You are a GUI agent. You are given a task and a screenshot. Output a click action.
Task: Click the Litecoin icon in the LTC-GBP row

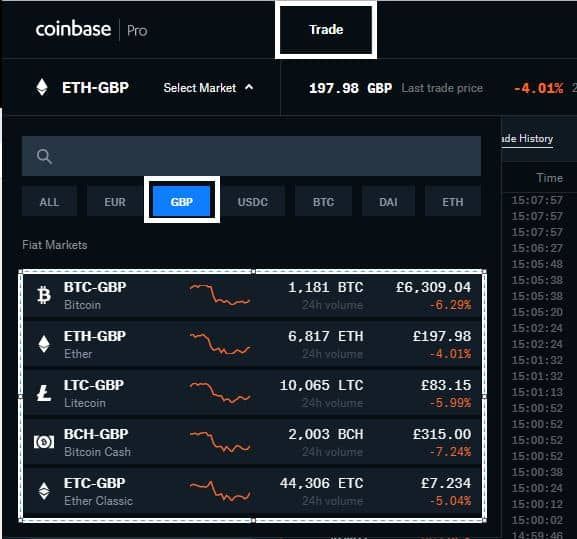[x=44, y=393]
